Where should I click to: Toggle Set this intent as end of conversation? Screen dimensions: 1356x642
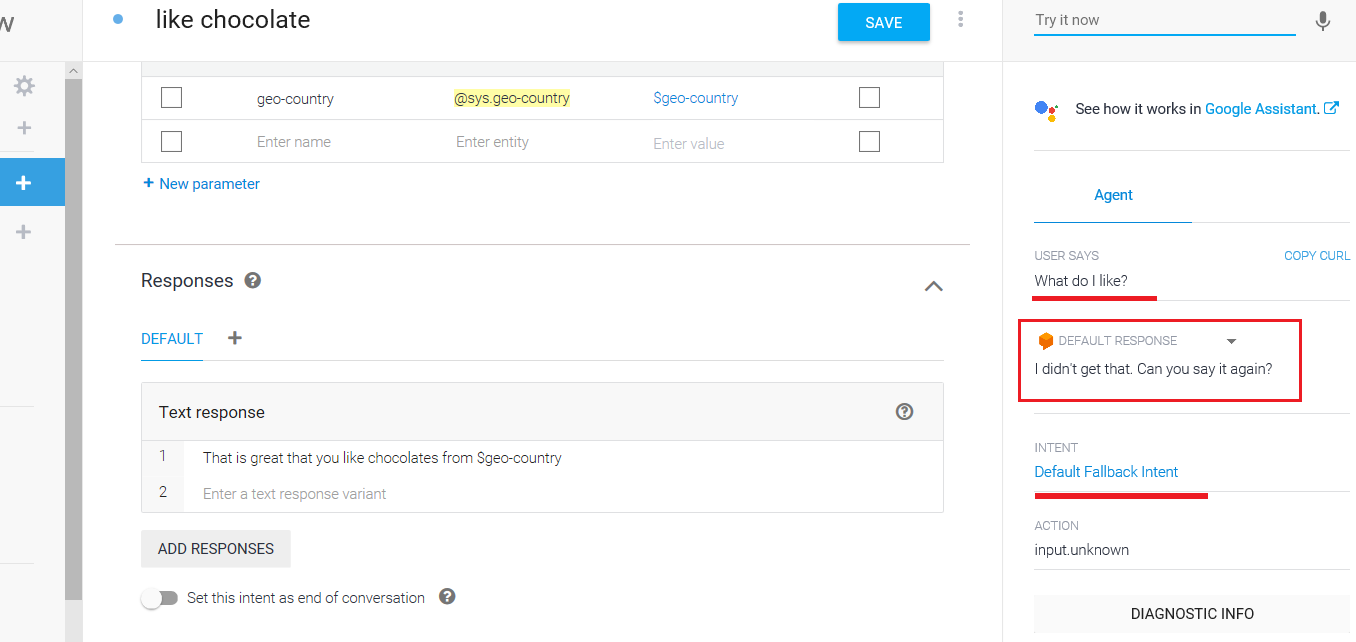coord(159,598)
